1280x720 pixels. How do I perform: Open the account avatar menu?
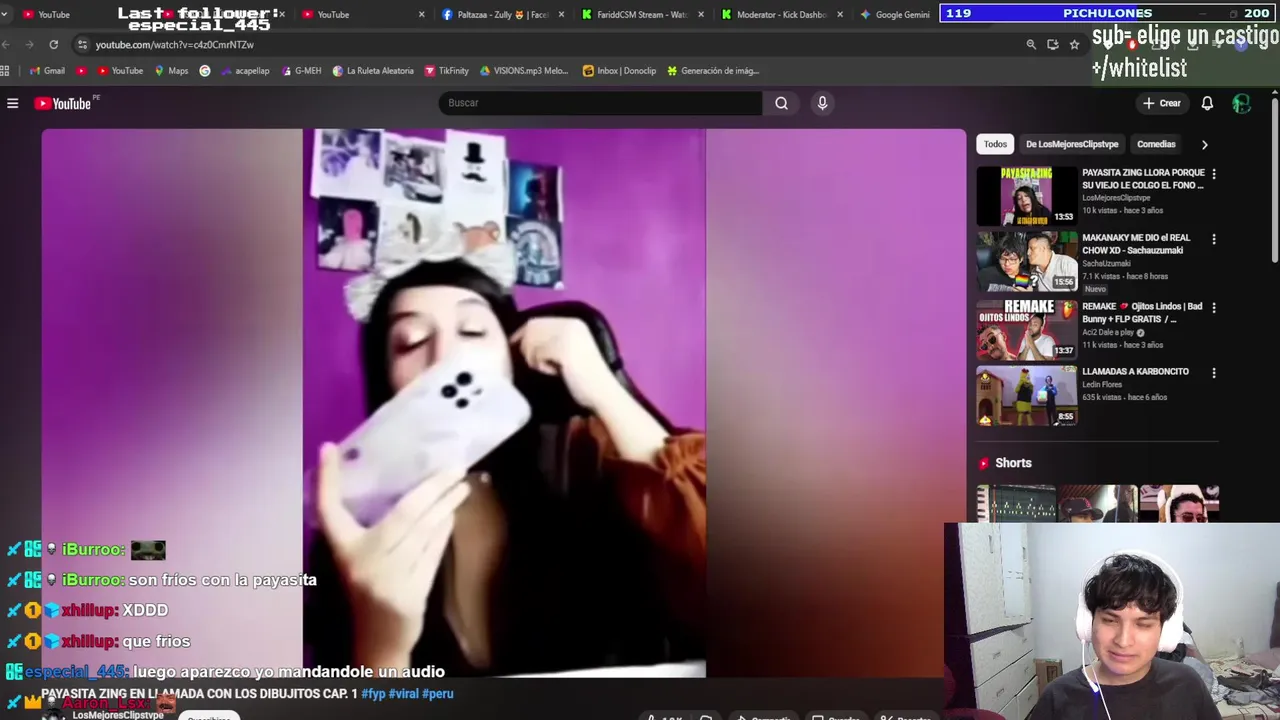[x=1241, y=103]
